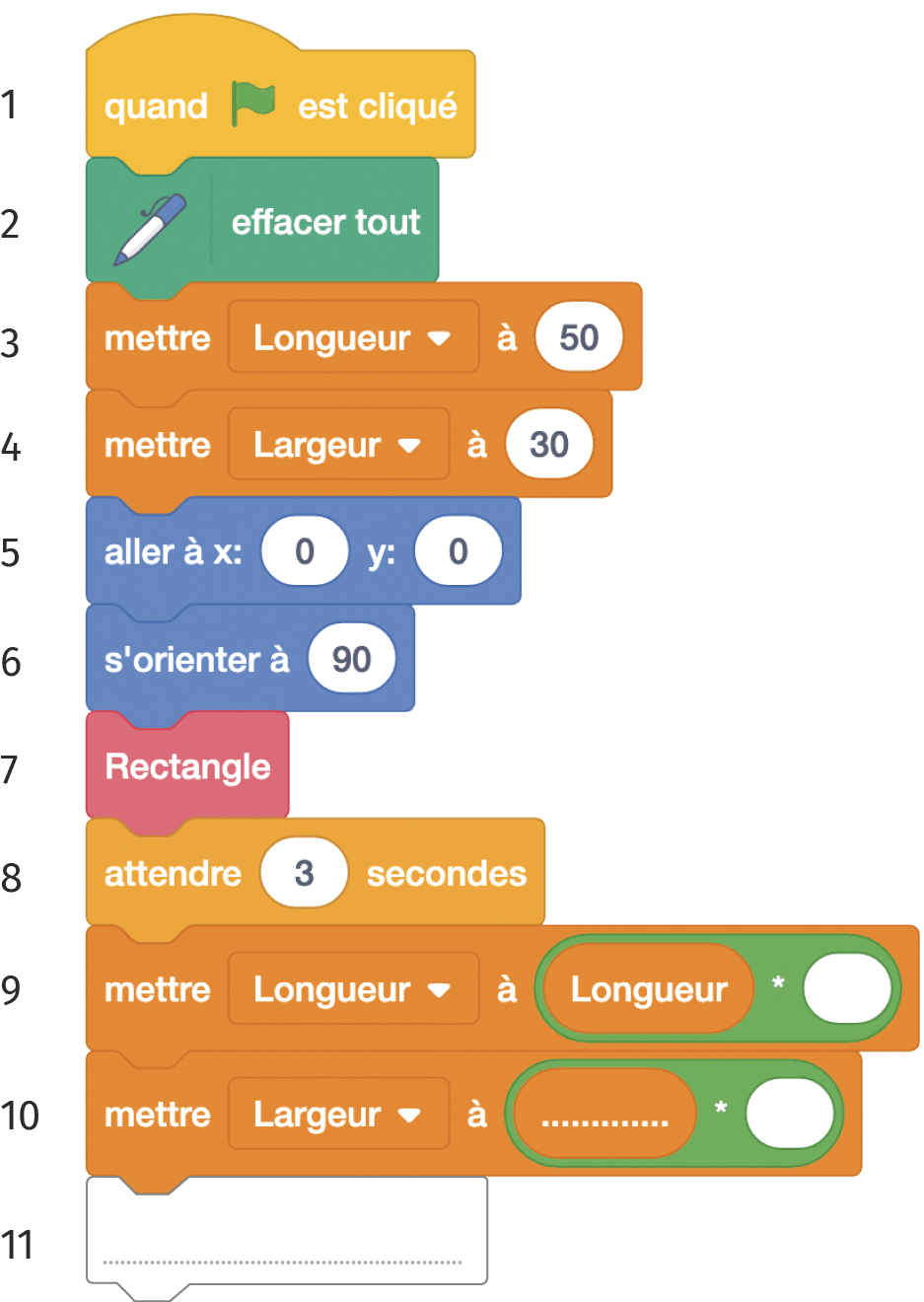Click the dotted variable slot in line 10
924x1302 pixels.
click(604, 1114)
